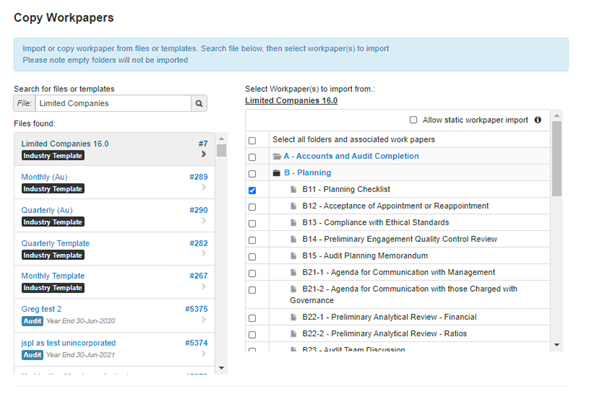Open chevron for Monthly Template file
Screen dimensions: 602x394
(203, 286)
